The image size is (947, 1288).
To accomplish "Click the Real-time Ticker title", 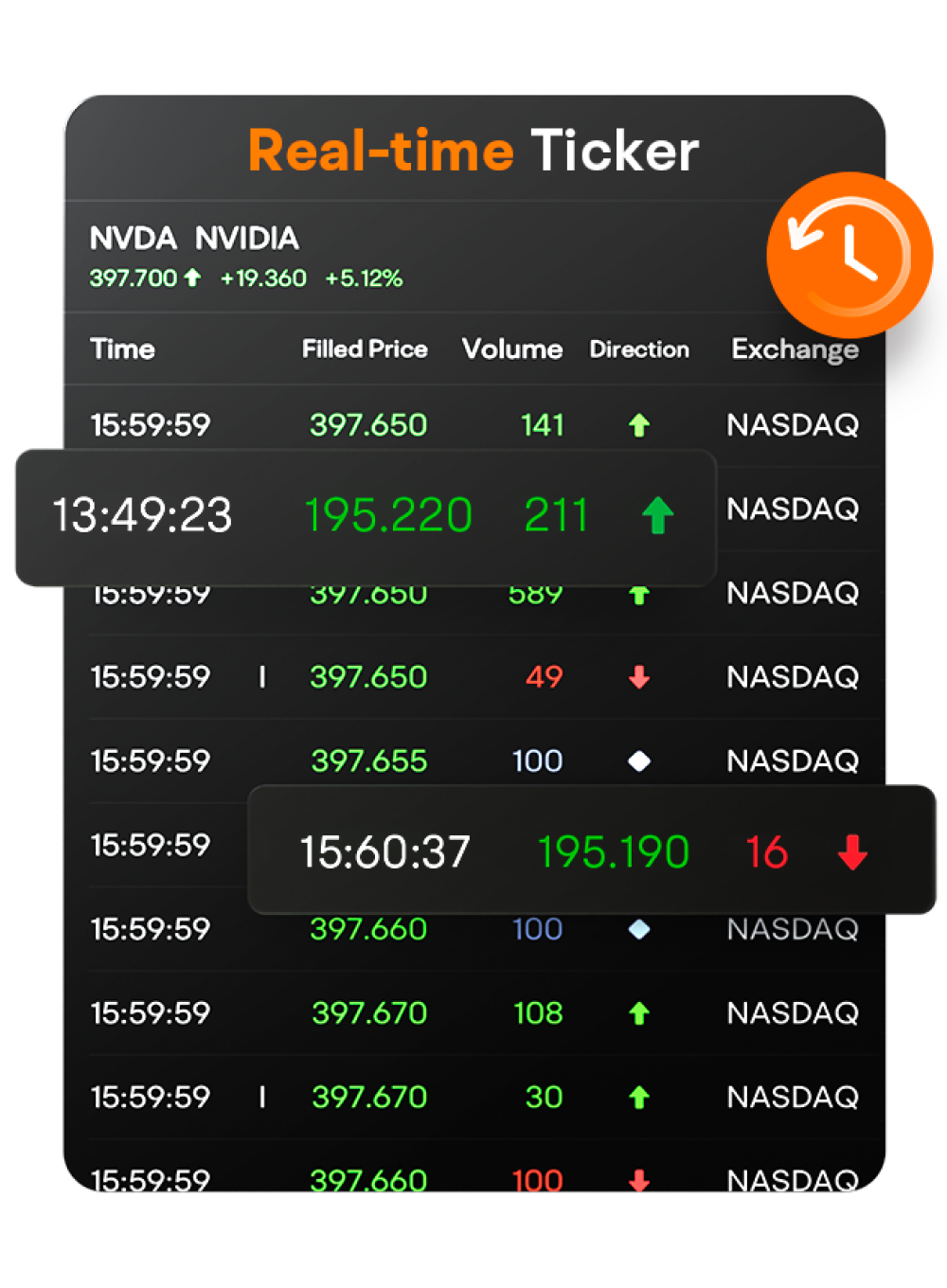I will [473, 152].
